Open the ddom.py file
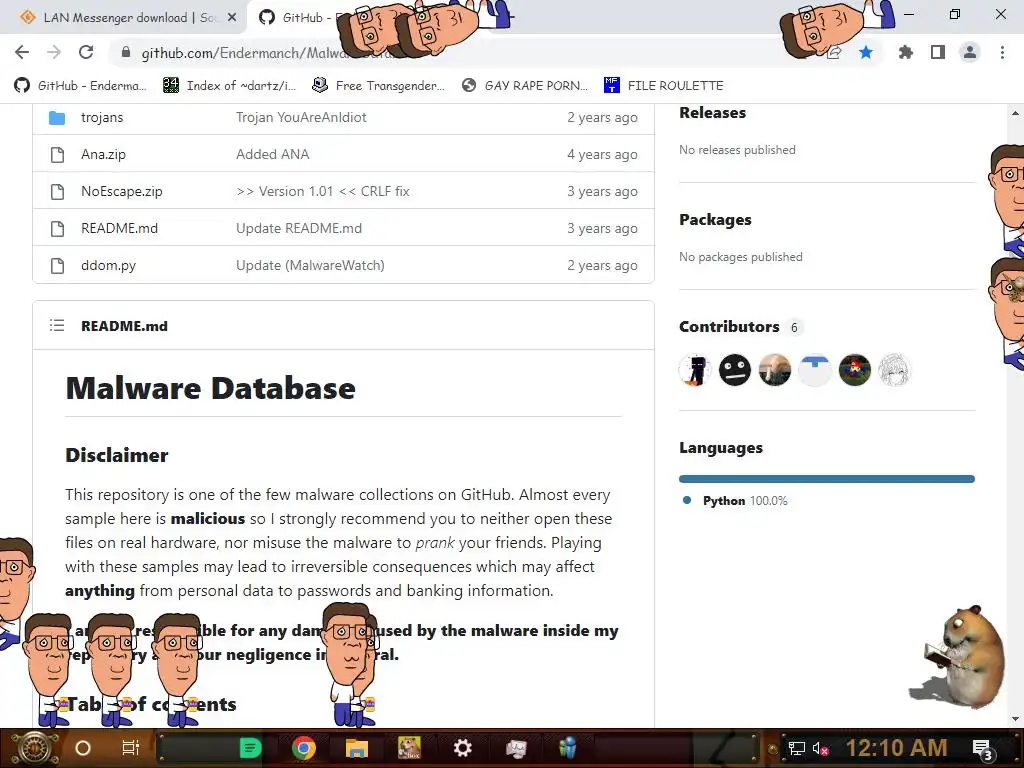The image size is (1024, 768). [x=108, y=266]
